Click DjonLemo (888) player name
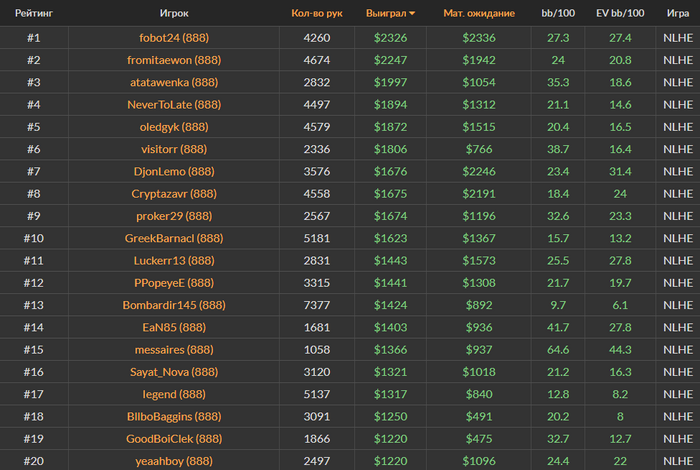 [174, 171]
